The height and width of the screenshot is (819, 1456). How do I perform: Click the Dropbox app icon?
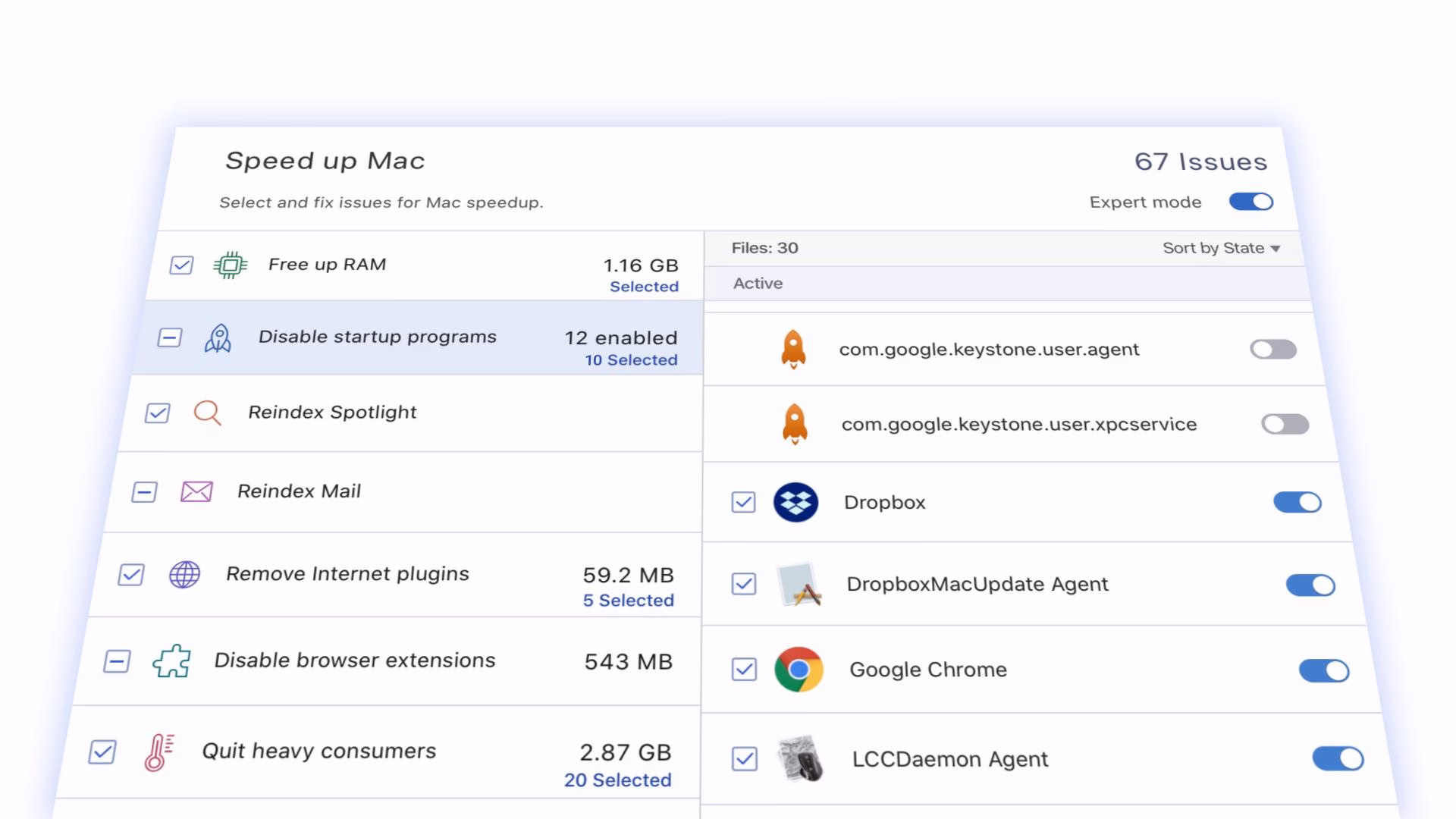click(795, 502)
